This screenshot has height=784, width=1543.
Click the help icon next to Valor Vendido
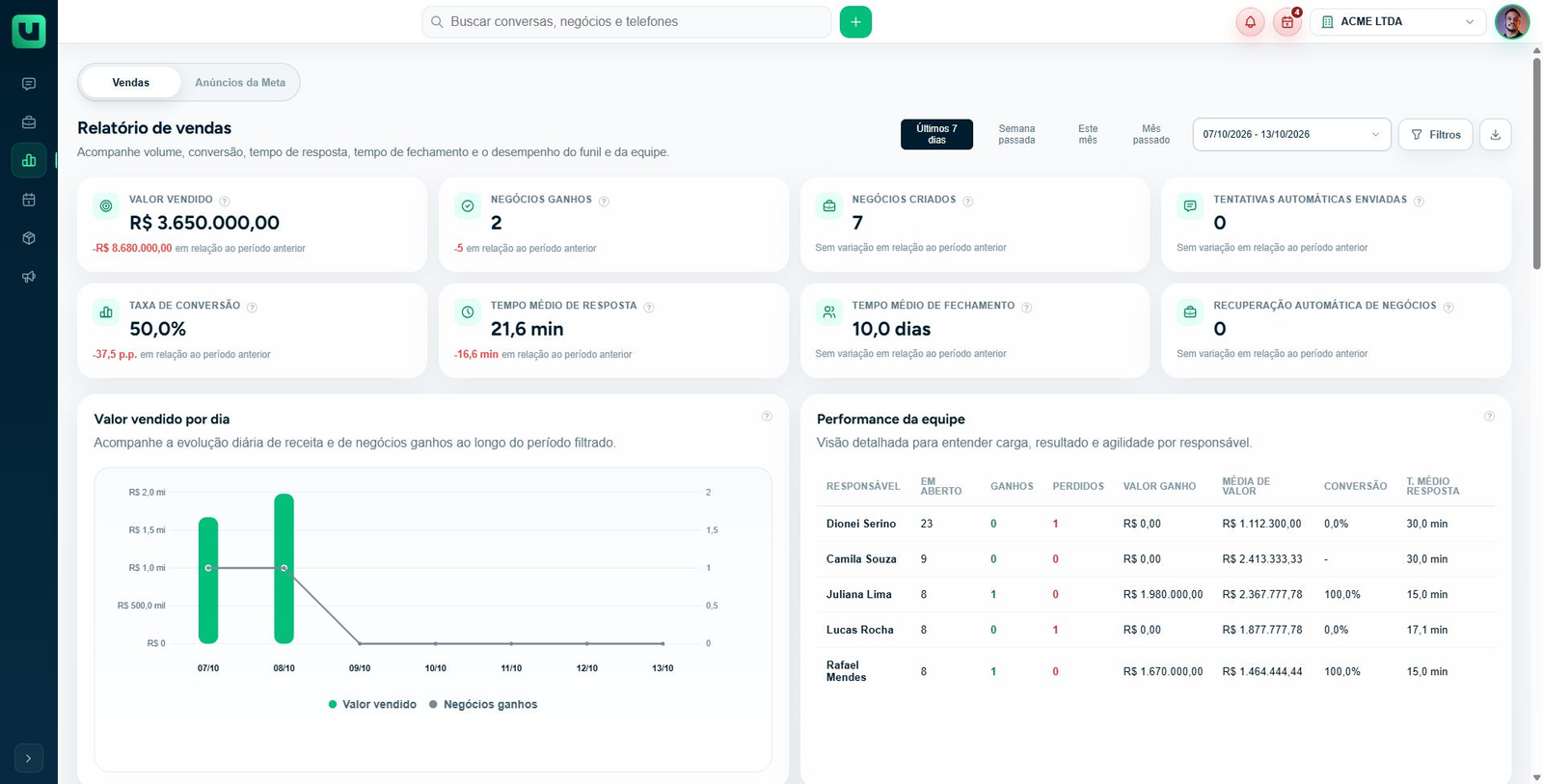(x=225, y=201)
